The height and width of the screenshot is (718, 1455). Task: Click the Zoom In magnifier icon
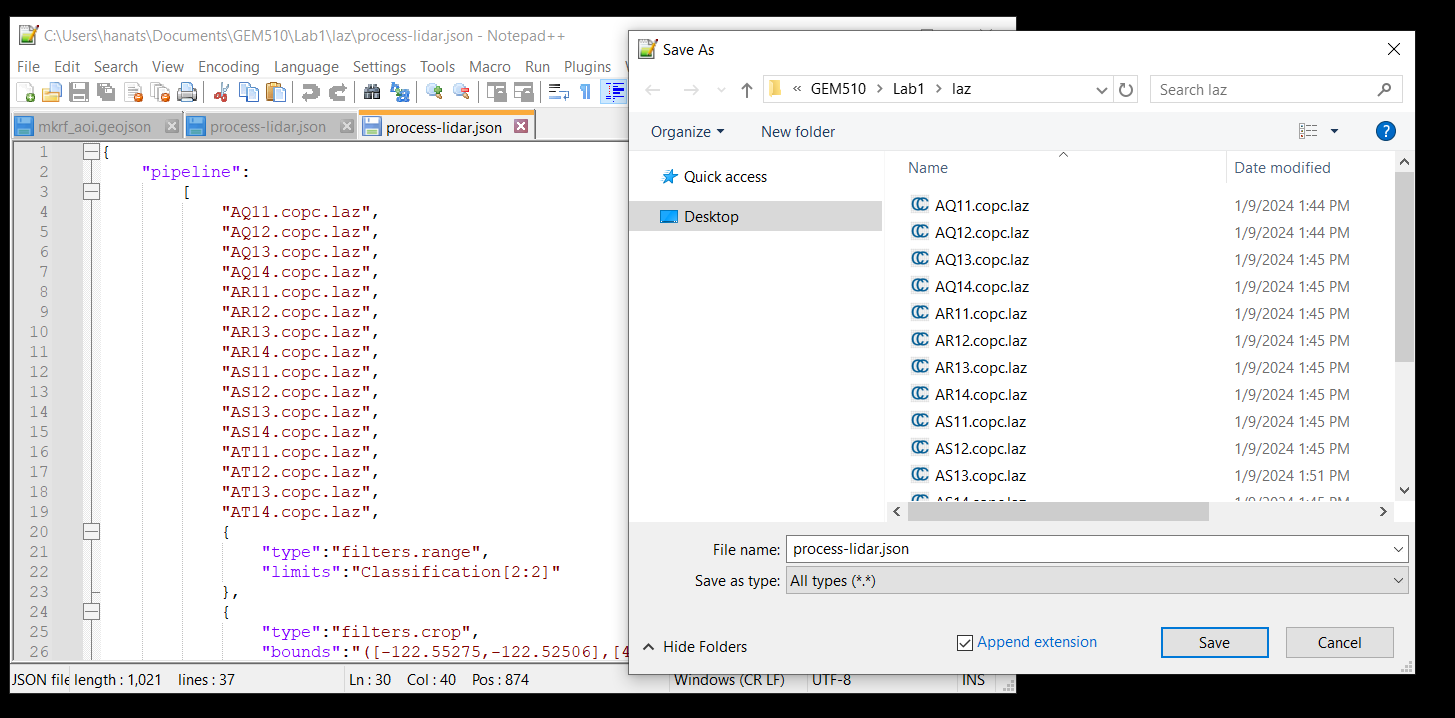(x=434, y=92)
